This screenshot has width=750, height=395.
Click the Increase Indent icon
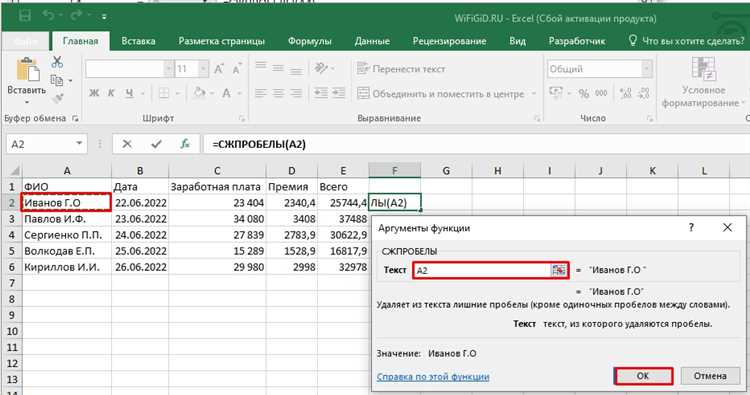coord(339,93)
